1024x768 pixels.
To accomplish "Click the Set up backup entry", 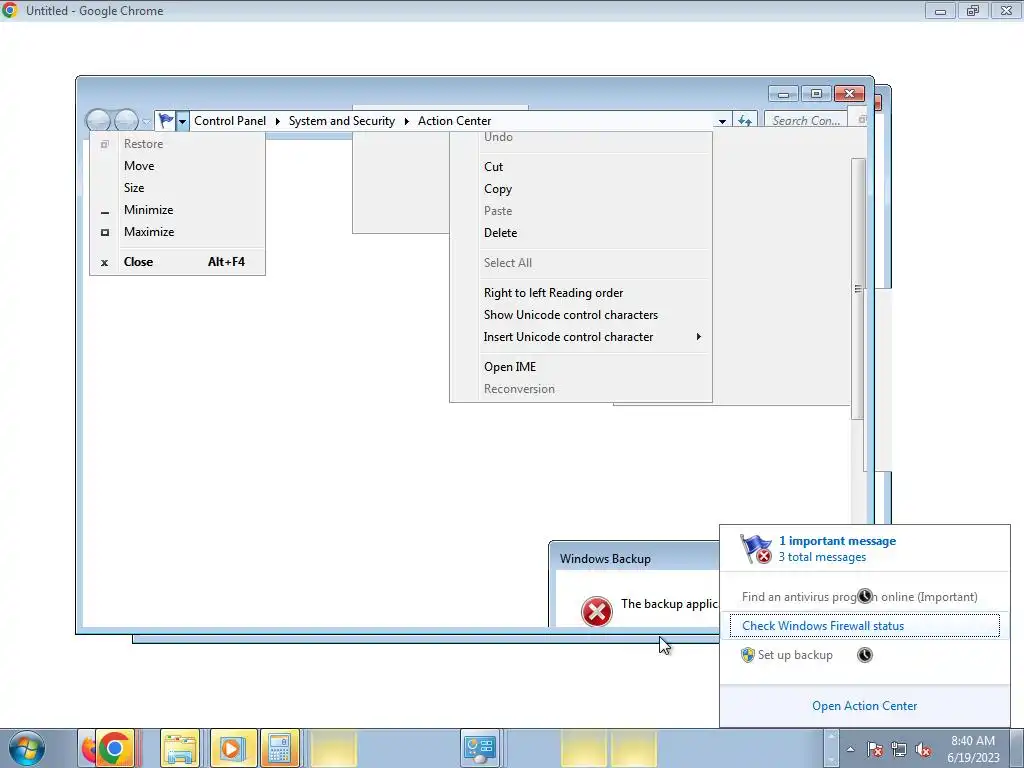I will (x=795, y=655).
